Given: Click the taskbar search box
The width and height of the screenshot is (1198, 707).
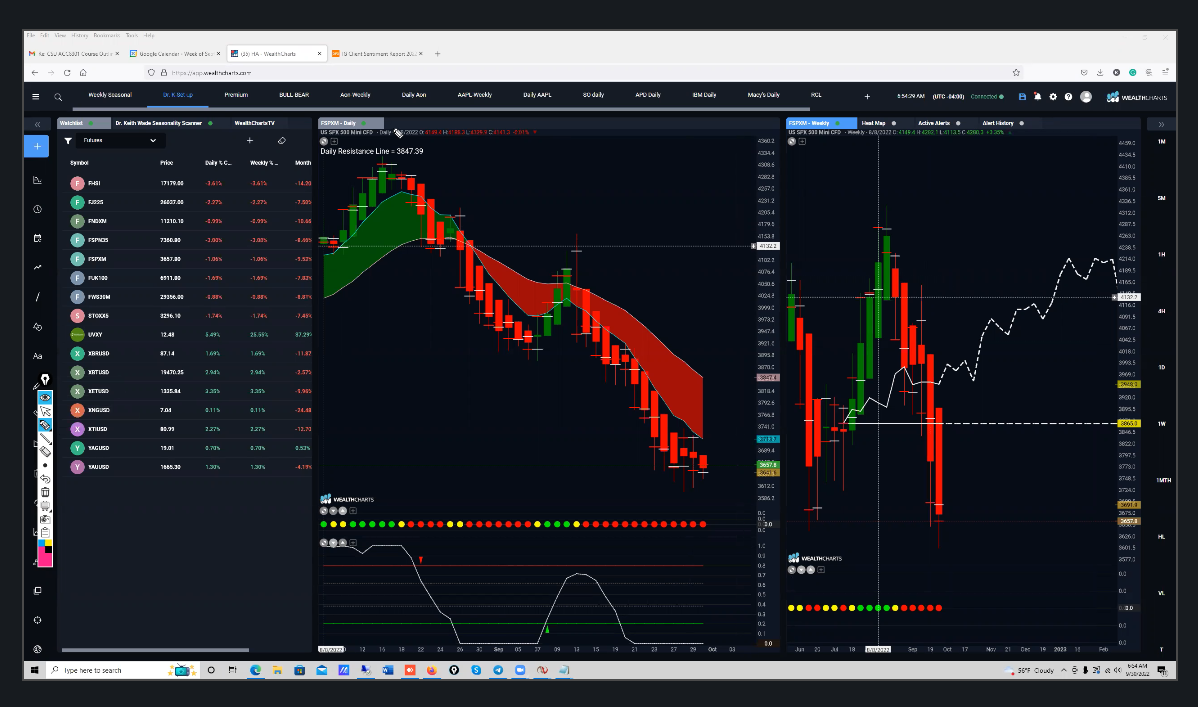Looking at the screenshot, I should click(122, 670).
